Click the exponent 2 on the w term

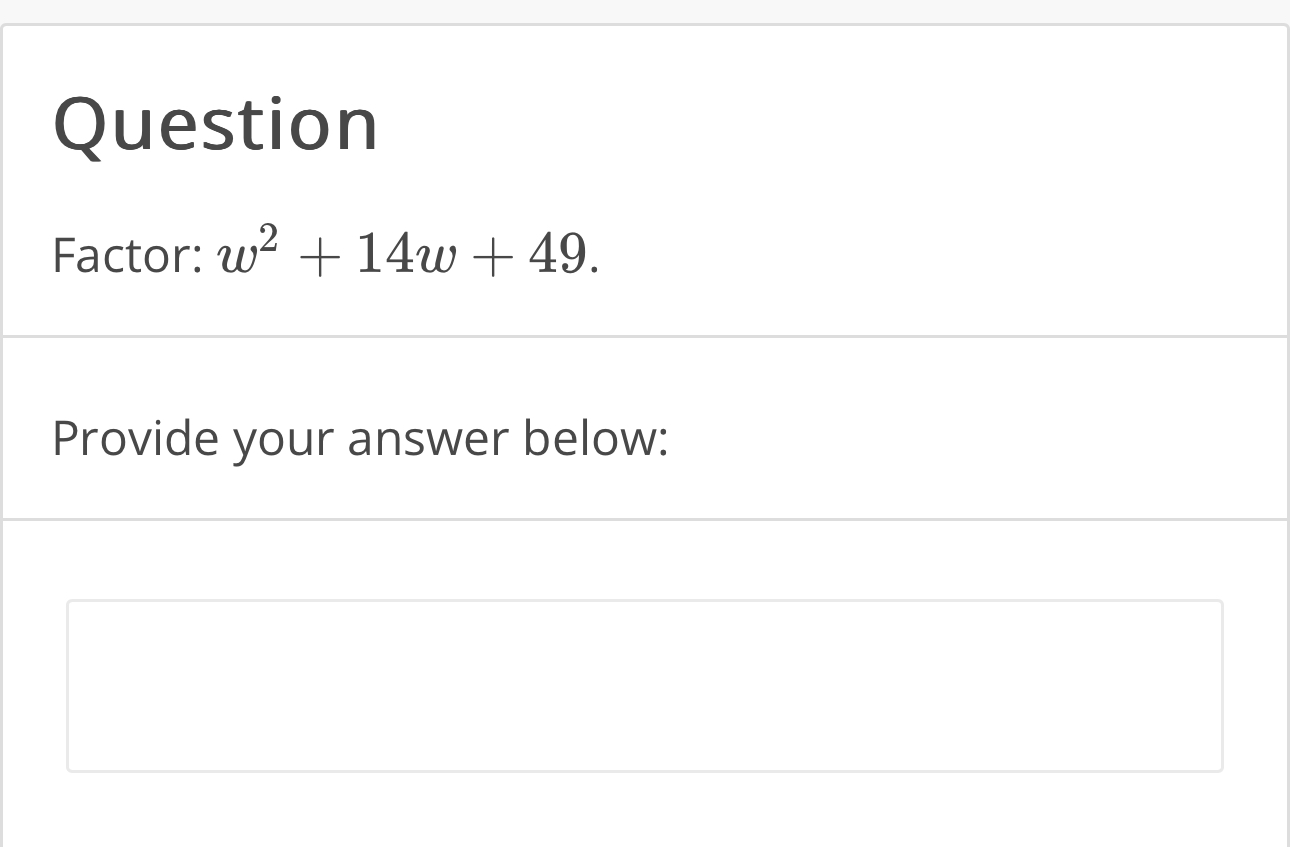coord(268,232)
